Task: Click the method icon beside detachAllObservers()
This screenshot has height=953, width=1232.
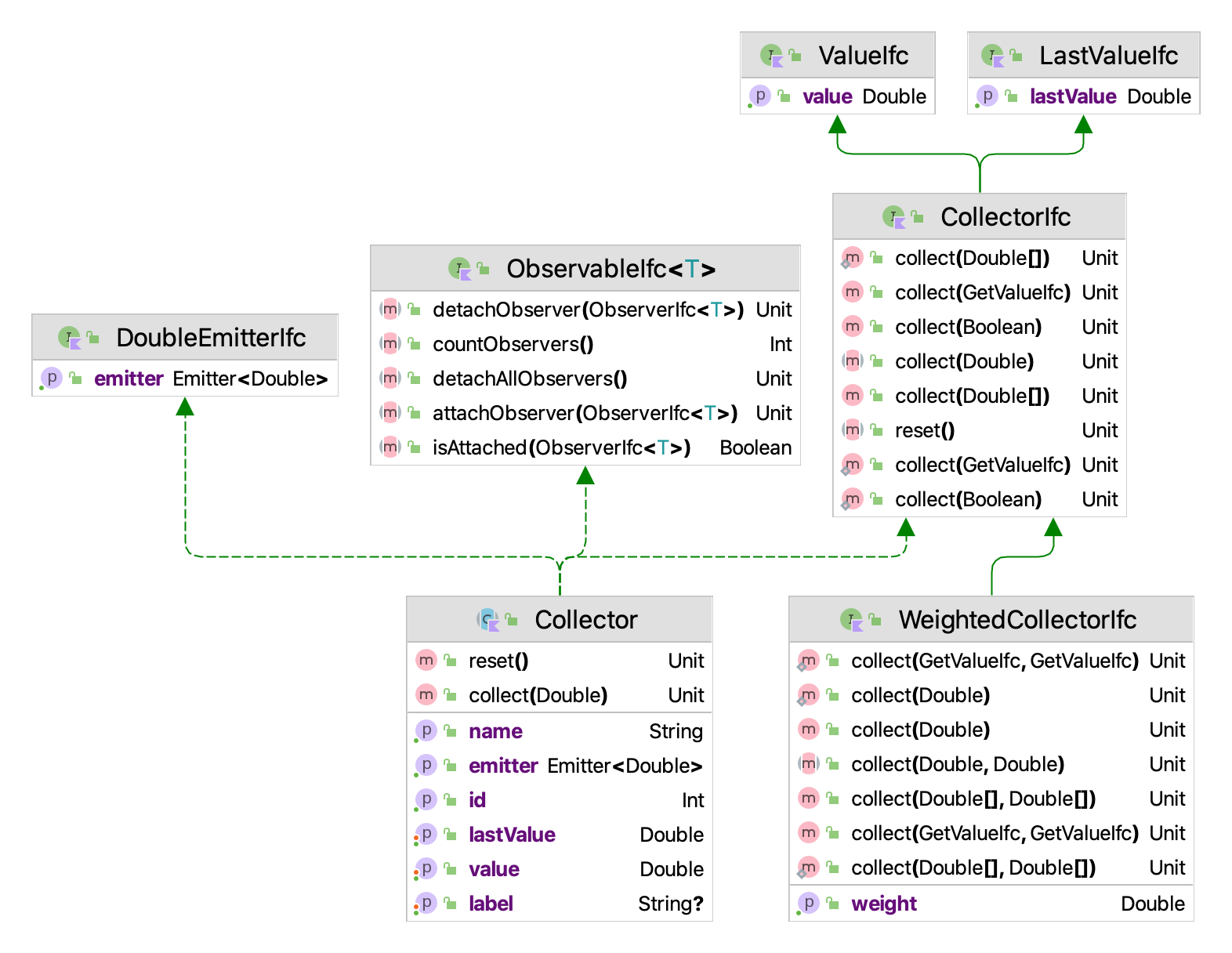Action: tap(390, 379)
